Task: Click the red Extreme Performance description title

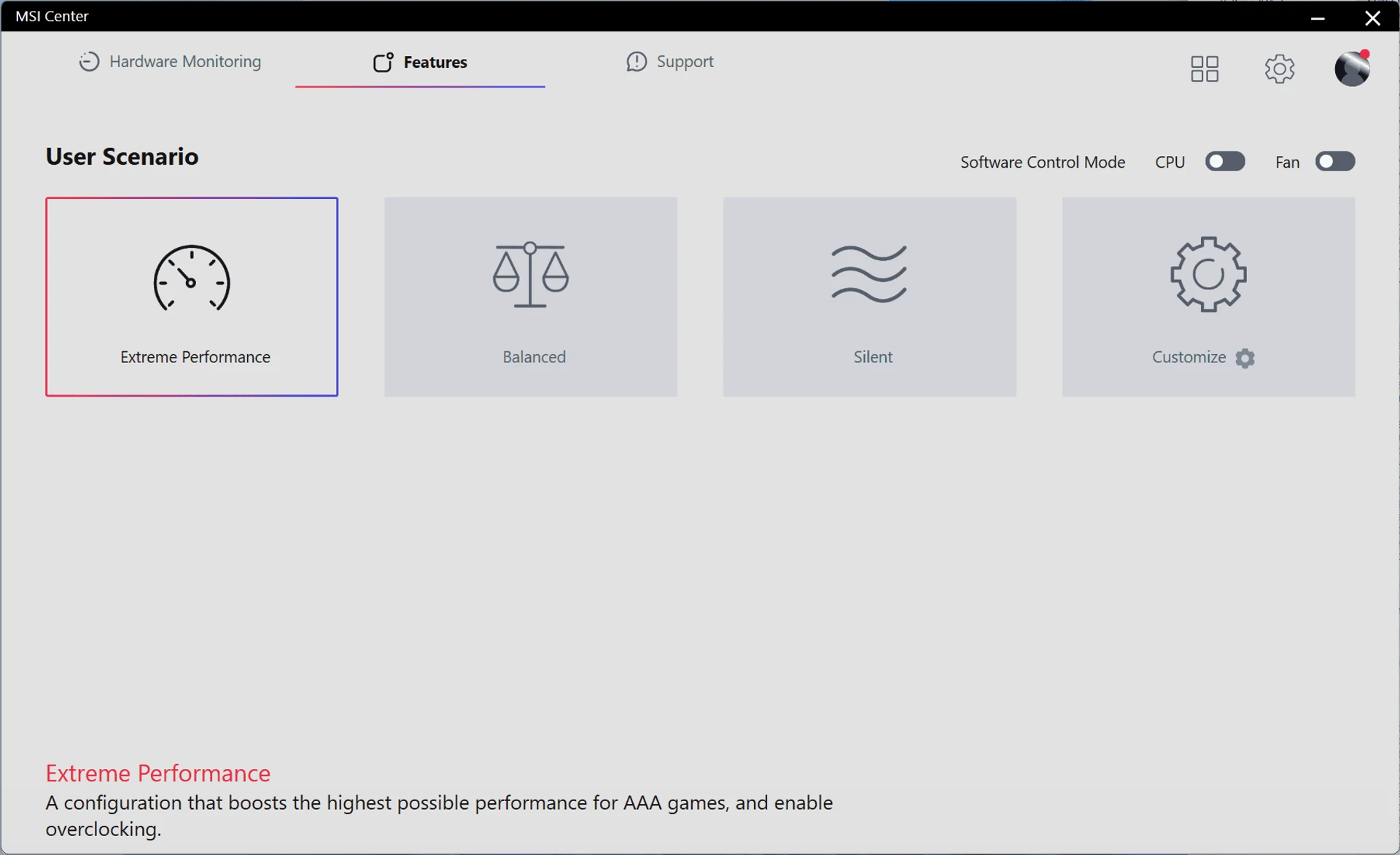Action: click(x=157, y=773)
